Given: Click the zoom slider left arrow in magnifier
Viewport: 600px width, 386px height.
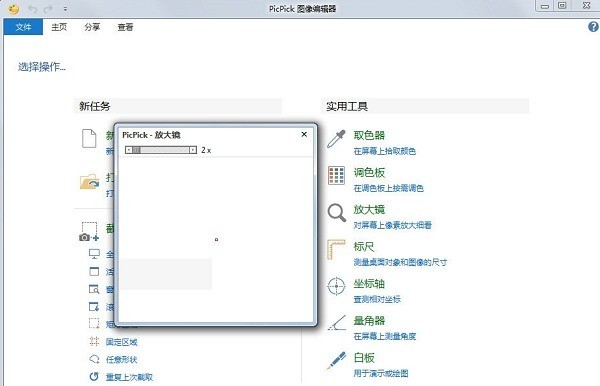Looking at the screenshot, I should [129, 150].
